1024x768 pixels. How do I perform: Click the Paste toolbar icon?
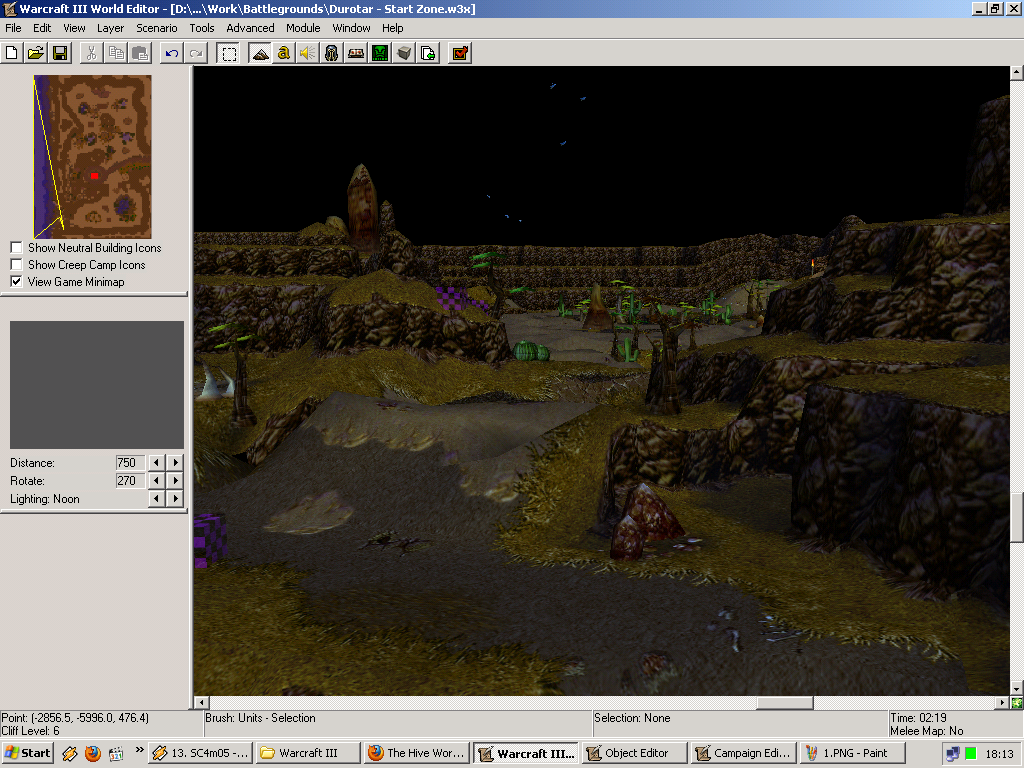pos(140,53)
